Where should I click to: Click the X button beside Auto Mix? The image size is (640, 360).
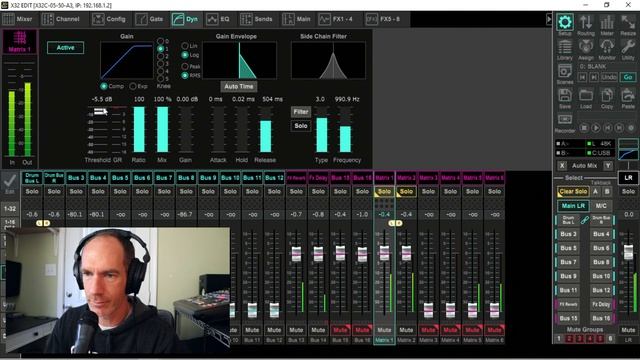click(562, 165)
